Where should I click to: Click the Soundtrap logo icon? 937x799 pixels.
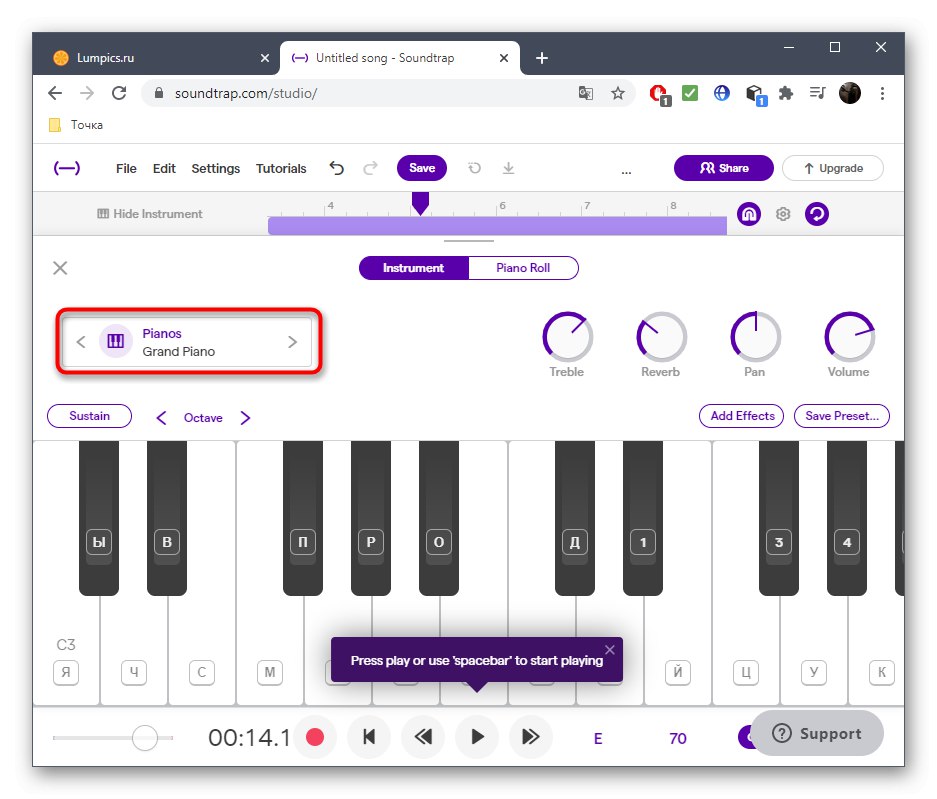pyautogui.click(x=67, y=169)
